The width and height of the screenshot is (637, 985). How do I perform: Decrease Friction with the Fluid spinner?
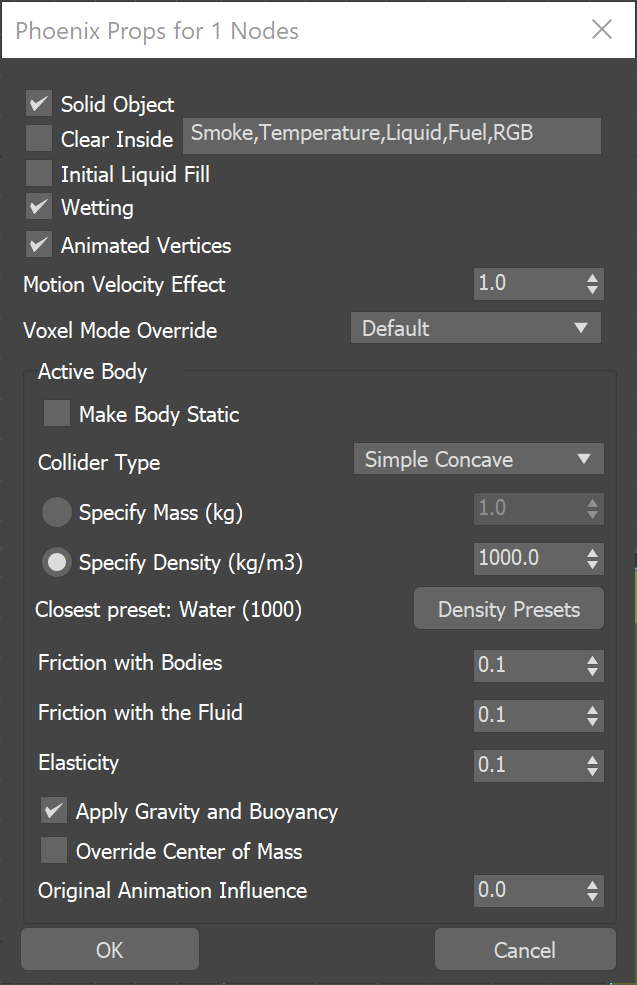click(x=592, y=722)
